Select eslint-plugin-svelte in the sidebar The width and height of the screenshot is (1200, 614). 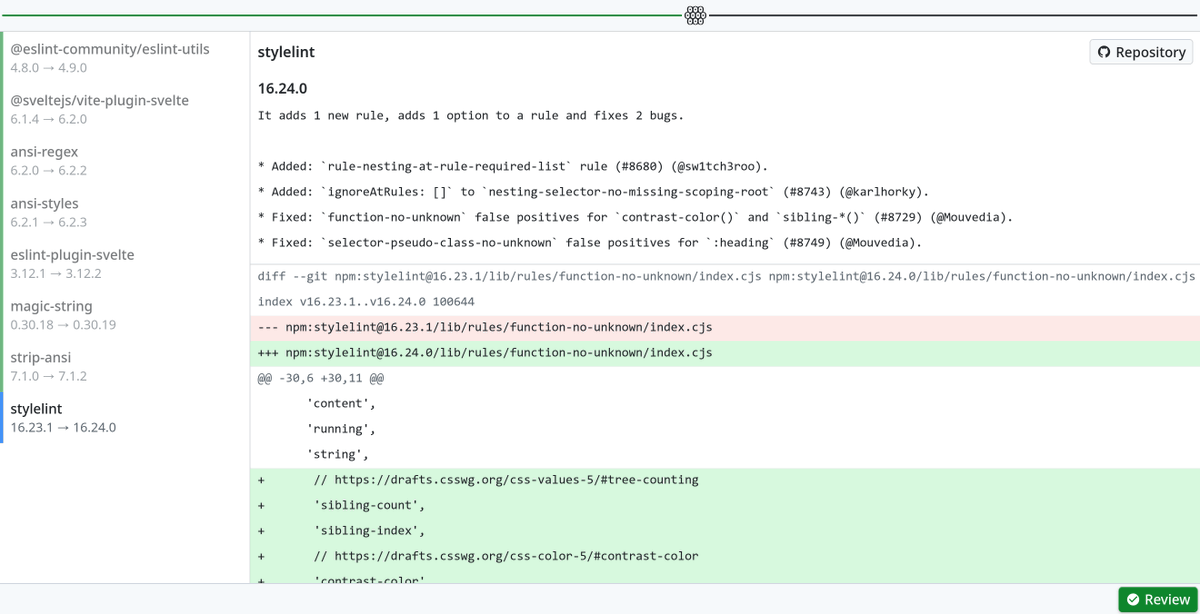pyautogui.click(x=125, y=264)
